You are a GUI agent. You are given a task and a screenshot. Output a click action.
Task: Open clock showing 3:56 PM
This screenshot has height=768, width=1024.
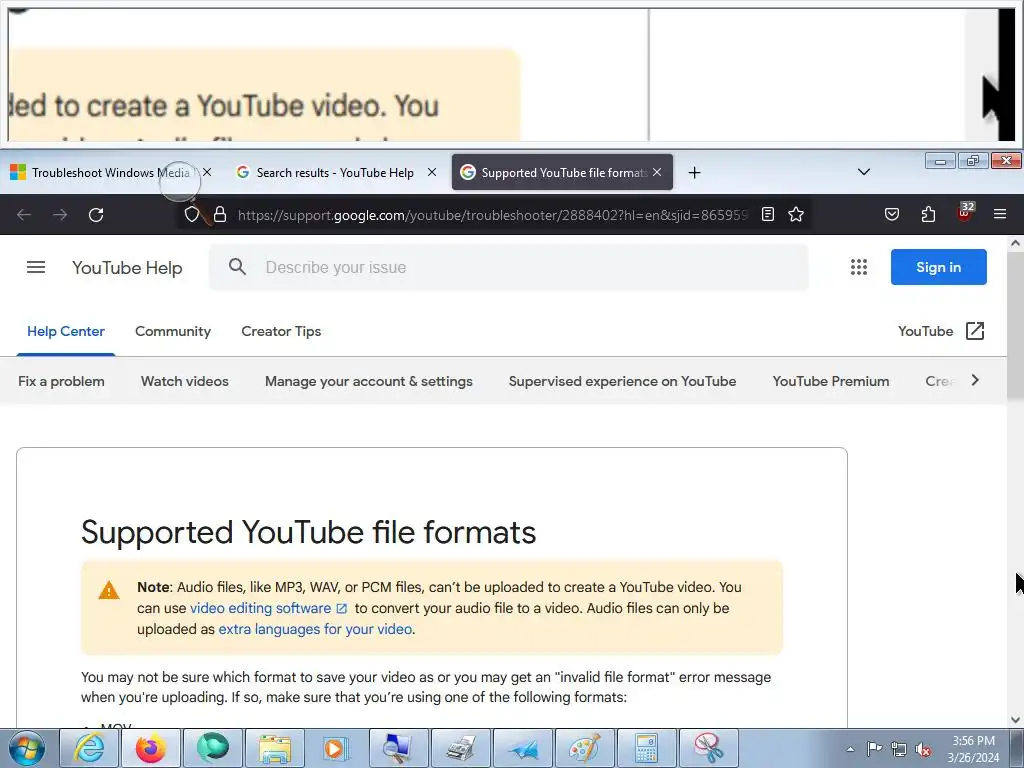[x=973, y=749]
